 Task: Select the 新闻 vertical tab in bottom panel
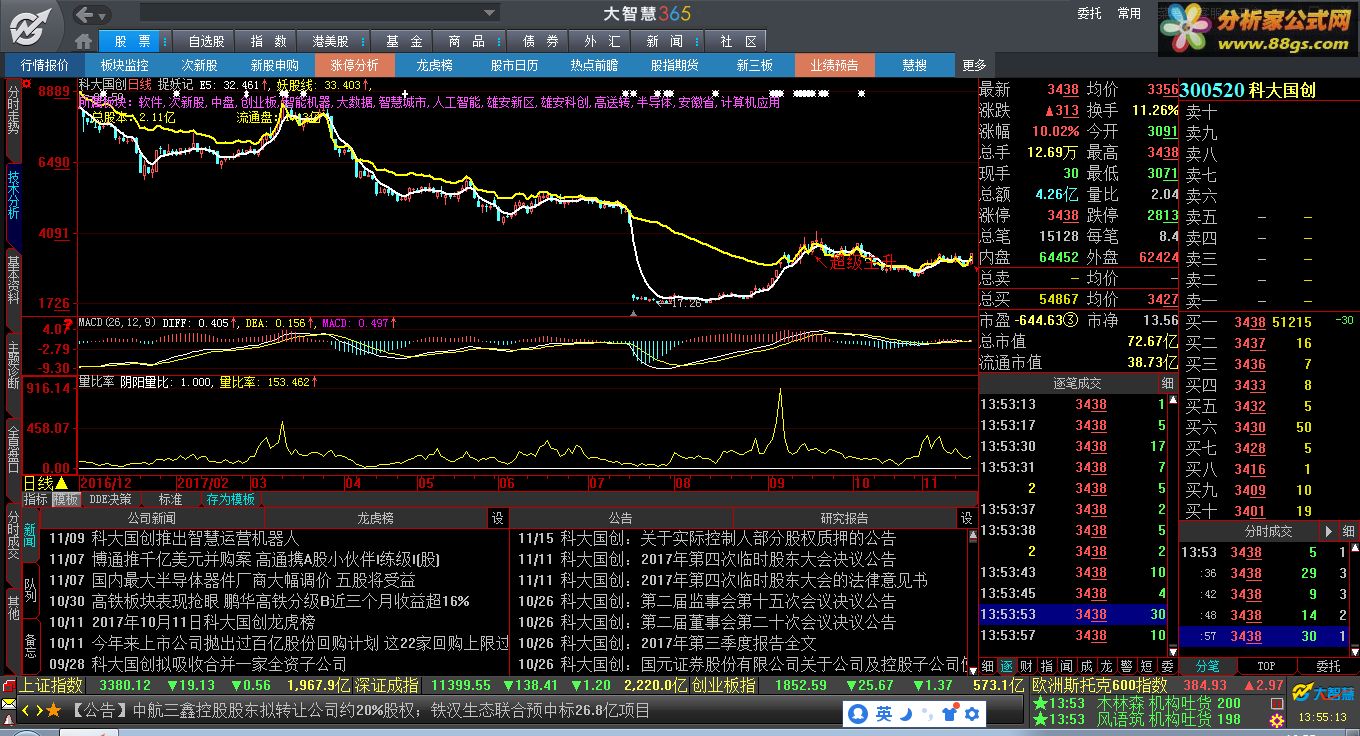31,533
